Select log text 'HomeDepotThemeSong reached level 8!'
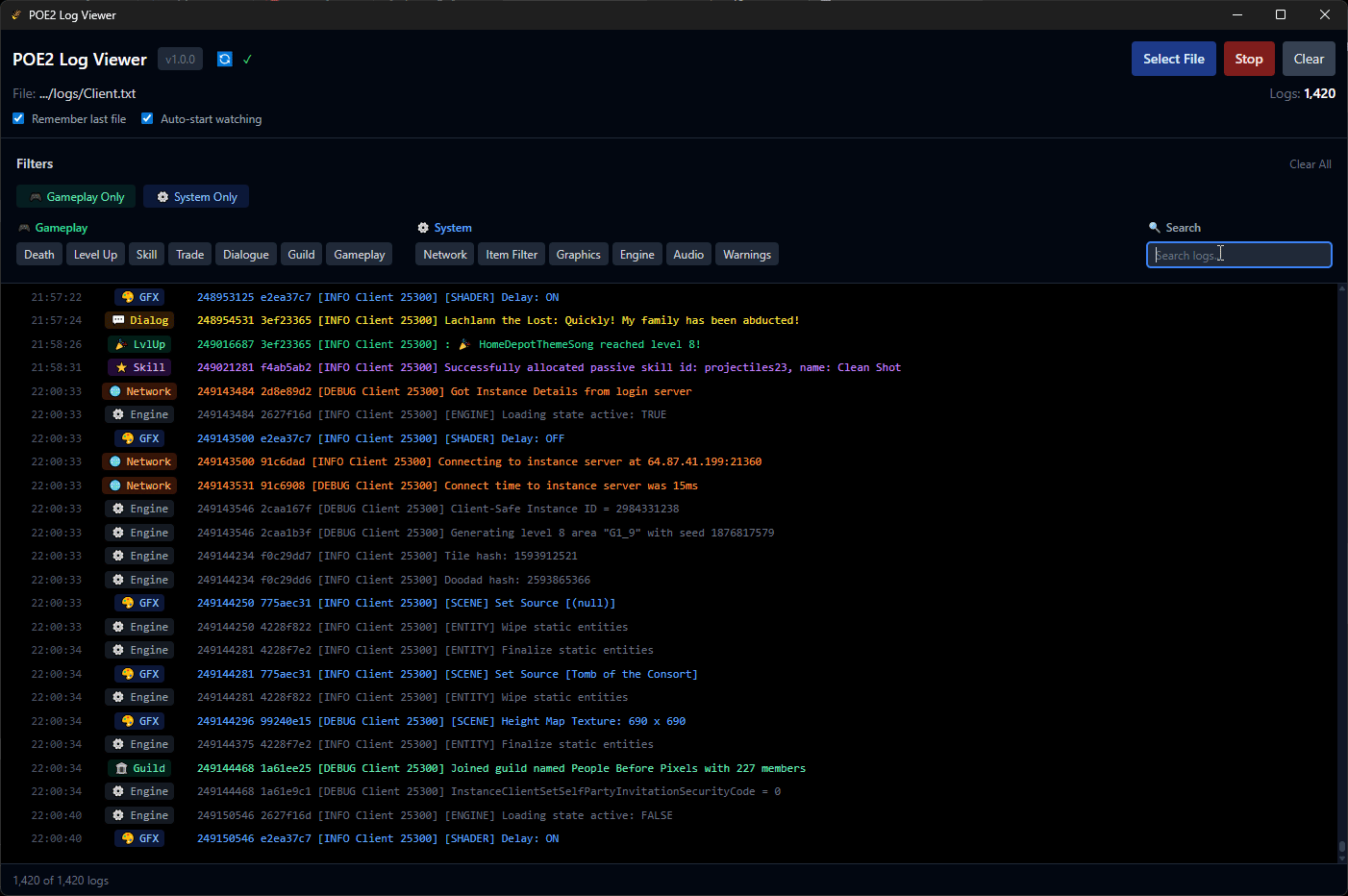 589,344
